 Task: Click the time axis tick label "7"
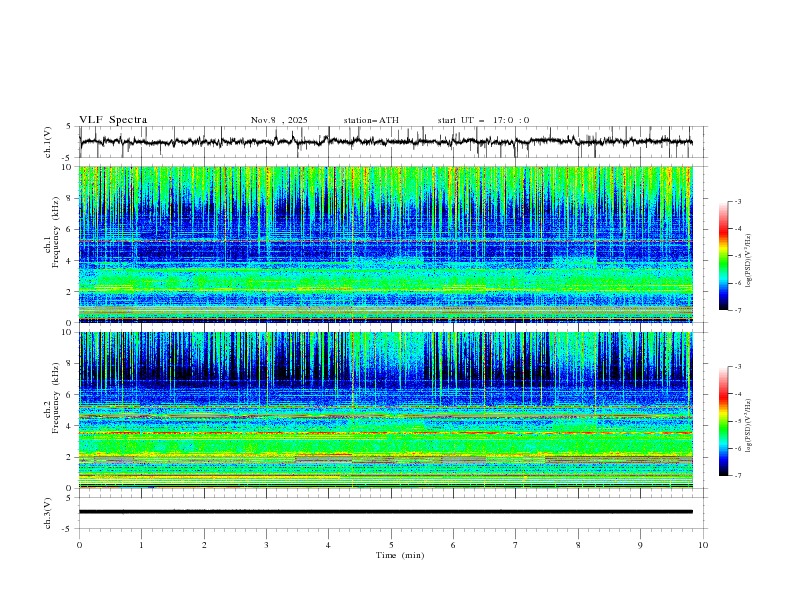[516, 545]
